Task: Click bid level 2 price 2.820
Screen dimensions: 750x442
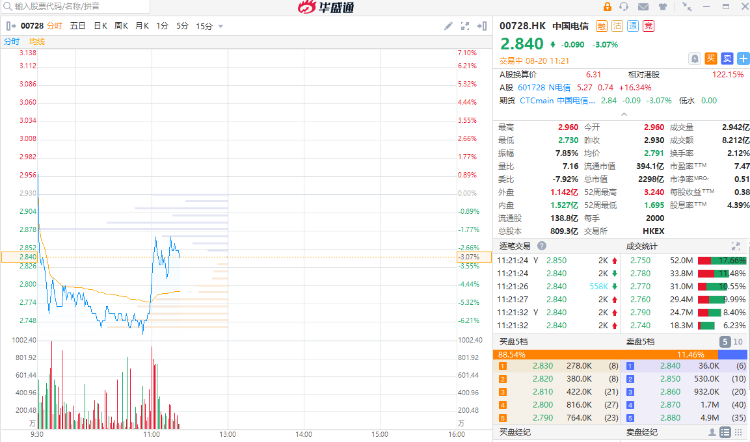Action: coord(543,379)
